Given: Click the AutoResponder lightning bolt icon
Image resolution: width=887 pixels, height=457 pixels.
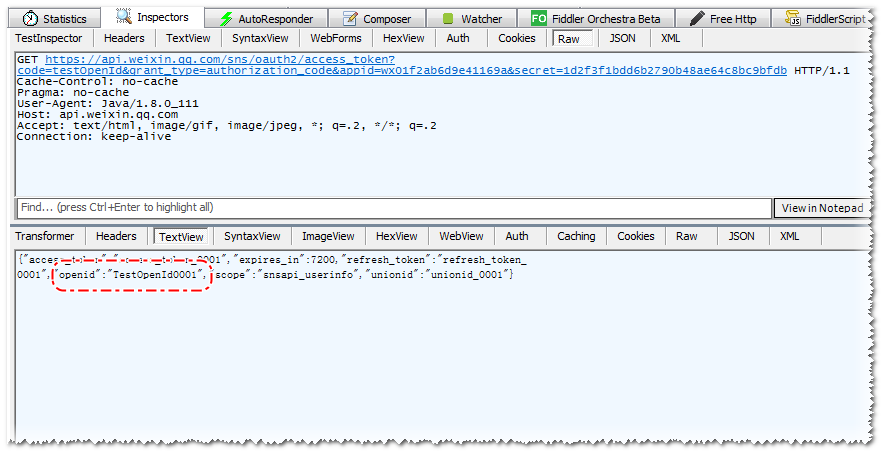Looking at the screenshot, I should point(226,19).
